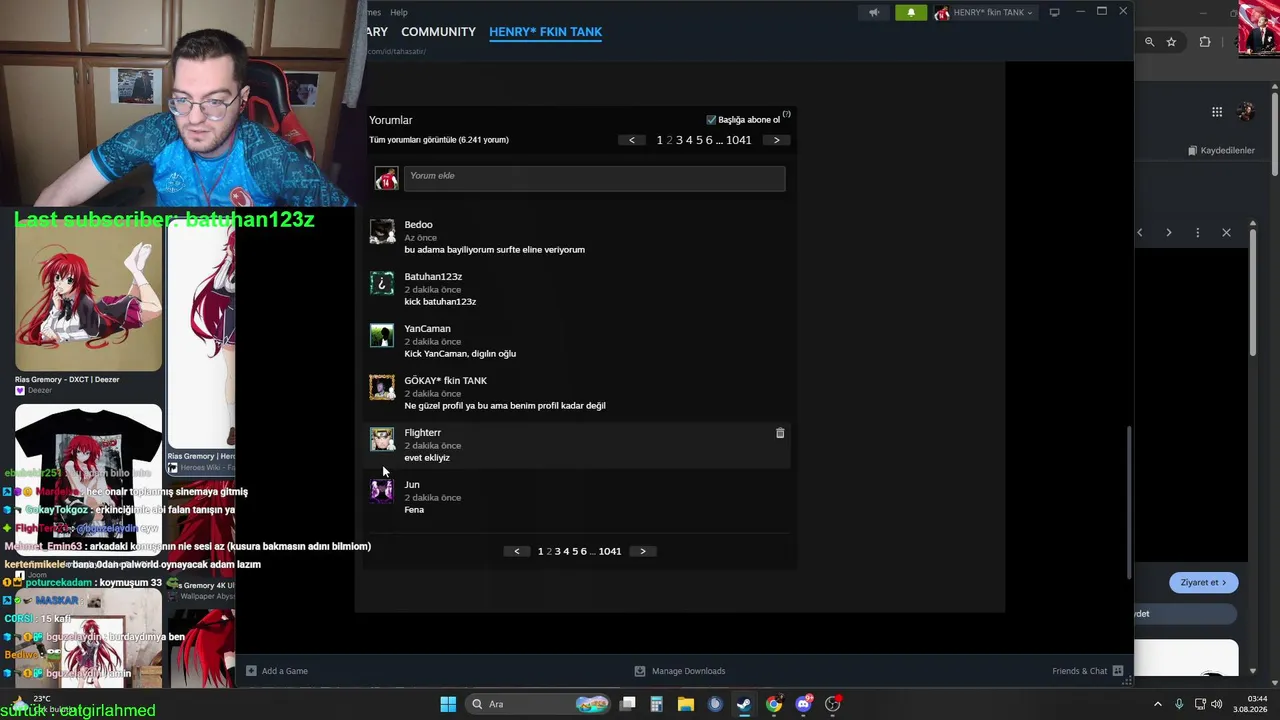Open Google account avatar in Chrome
Screen dimensions: 1280x720
point(1246,112)
